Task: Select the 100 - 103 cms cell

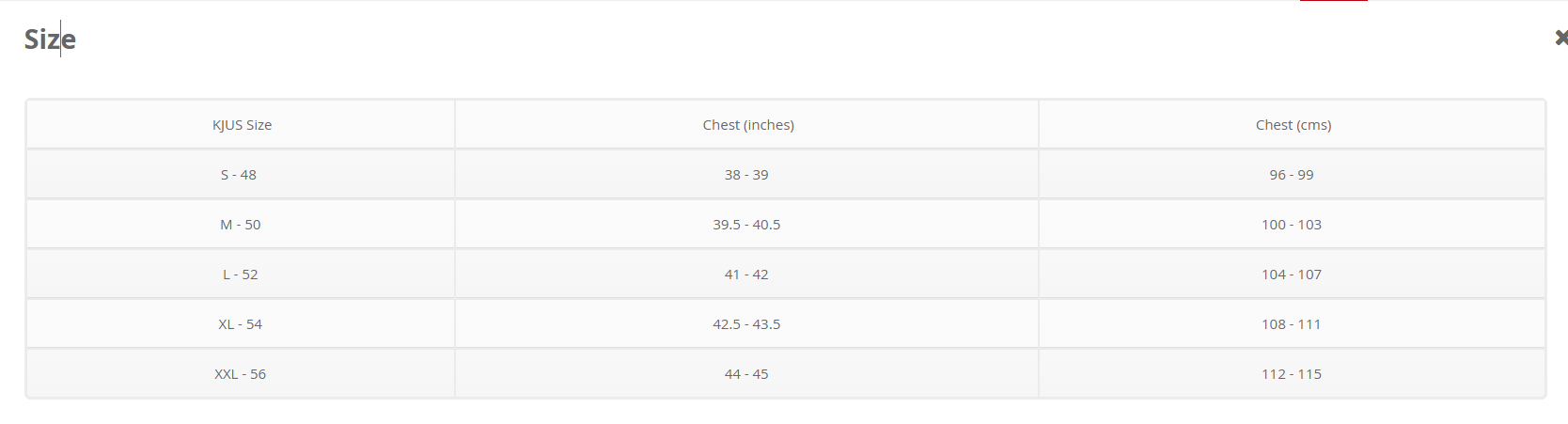Action: [x=1292, y=225]
